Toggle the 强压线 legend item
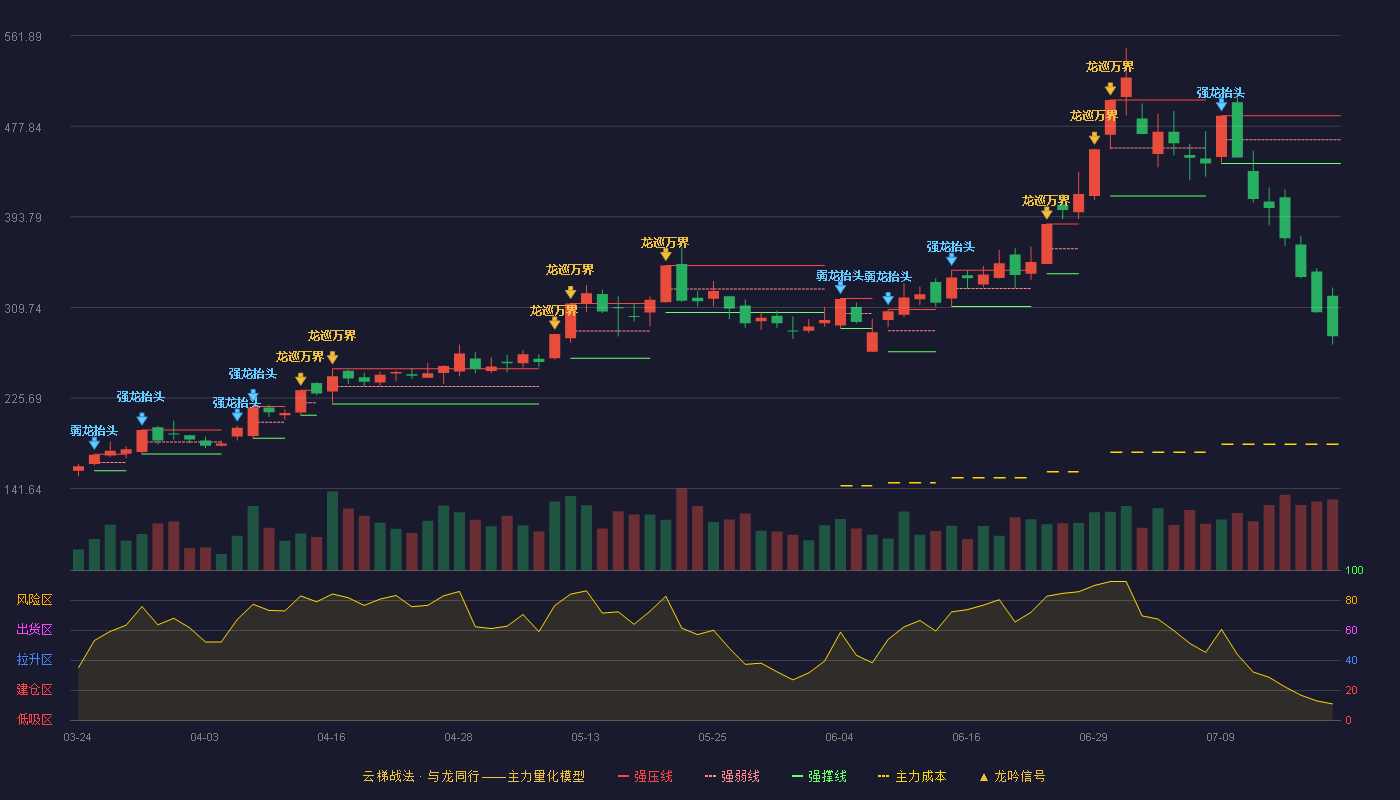This screenshot has height=800, width=1400. coord(645,776)
